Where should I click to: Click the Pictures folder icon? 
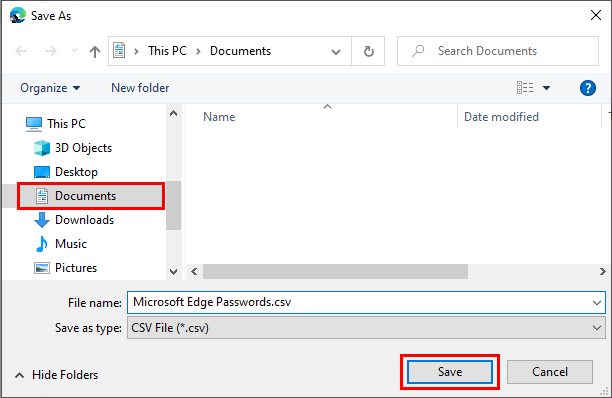(x=42, y=268)
